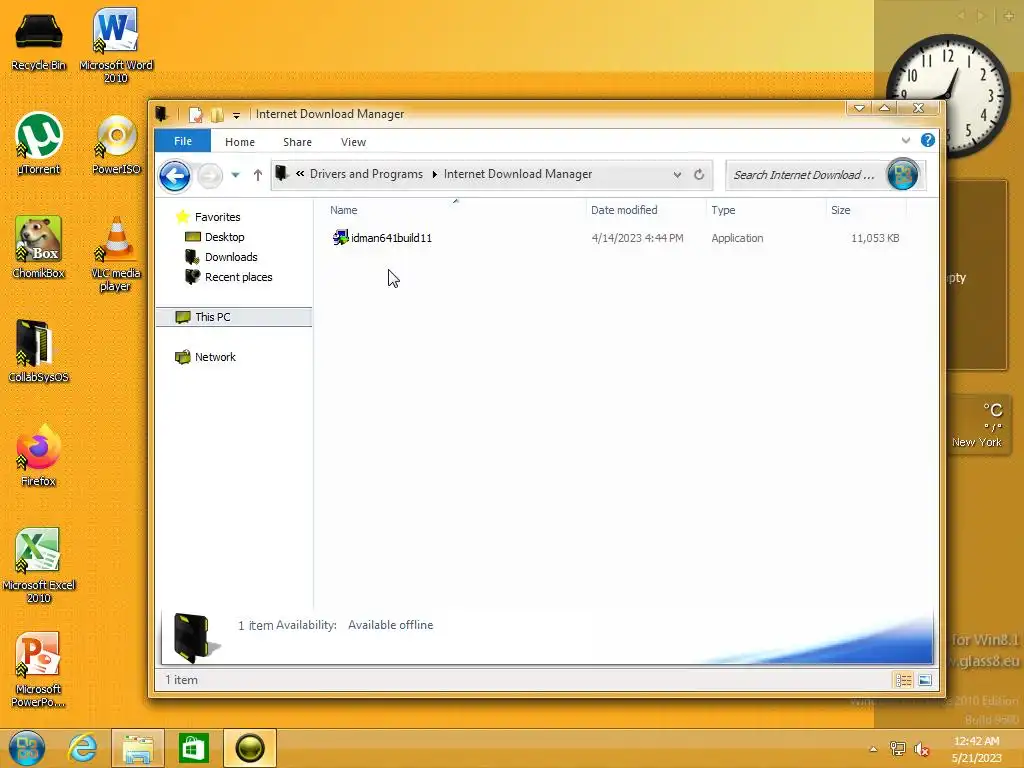Click the clock showing 12:42 AM
The height and width of the screenshot is (768, 1024).
[x=976, y=749]
